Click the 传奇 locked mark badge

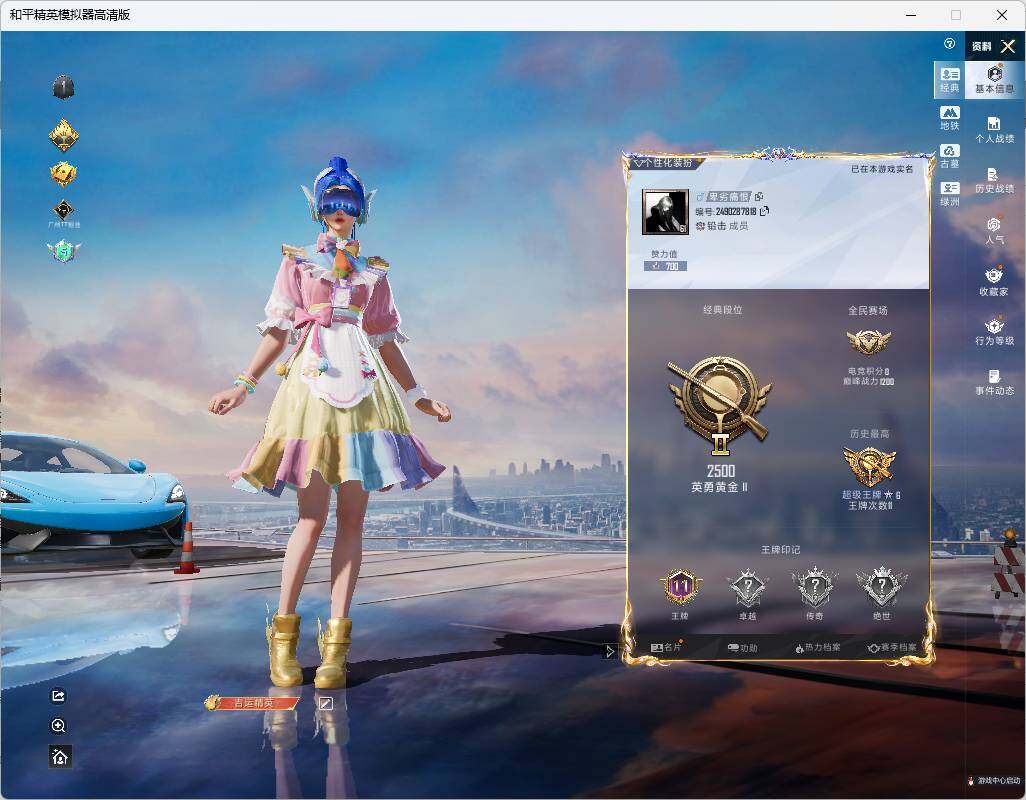pos(815,587)
